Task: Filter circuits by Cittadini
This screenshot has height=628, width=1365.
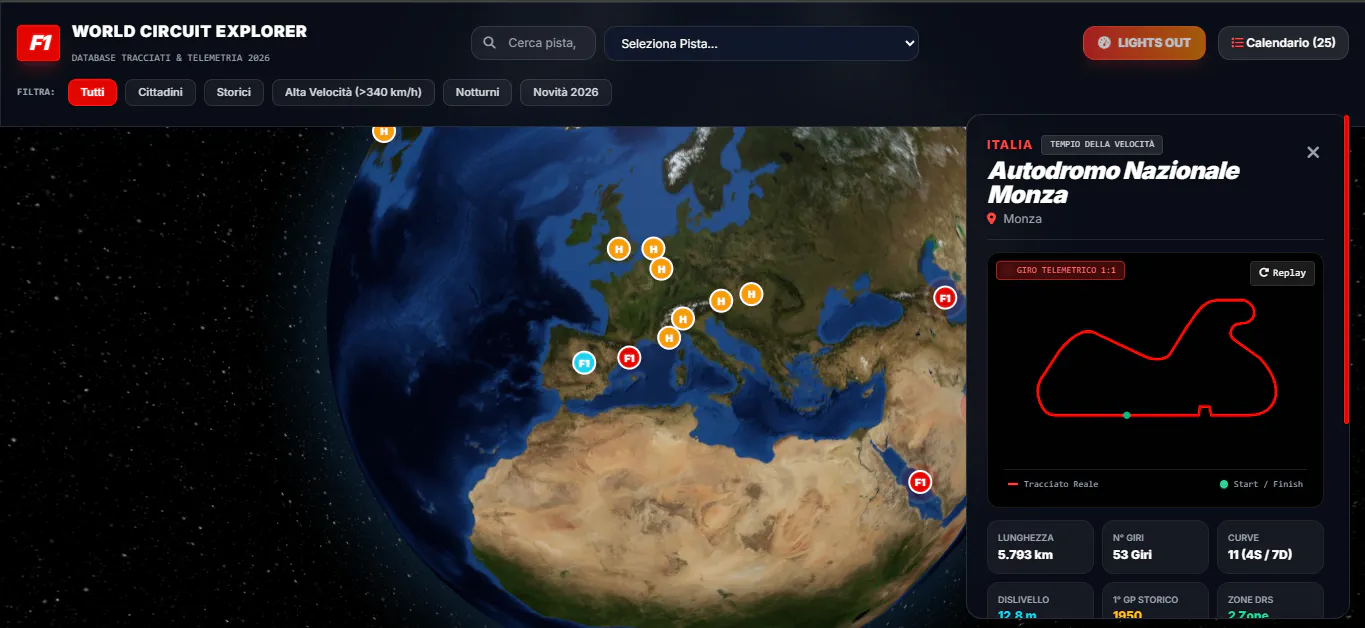Action: click(x=160, y=92)
